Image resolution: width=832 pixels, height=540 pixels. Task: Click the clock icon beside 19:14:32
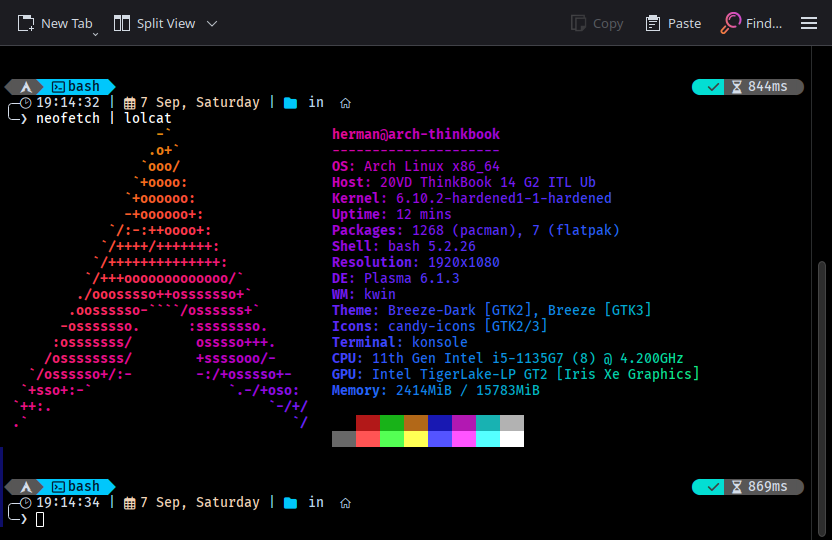[25, 102]
